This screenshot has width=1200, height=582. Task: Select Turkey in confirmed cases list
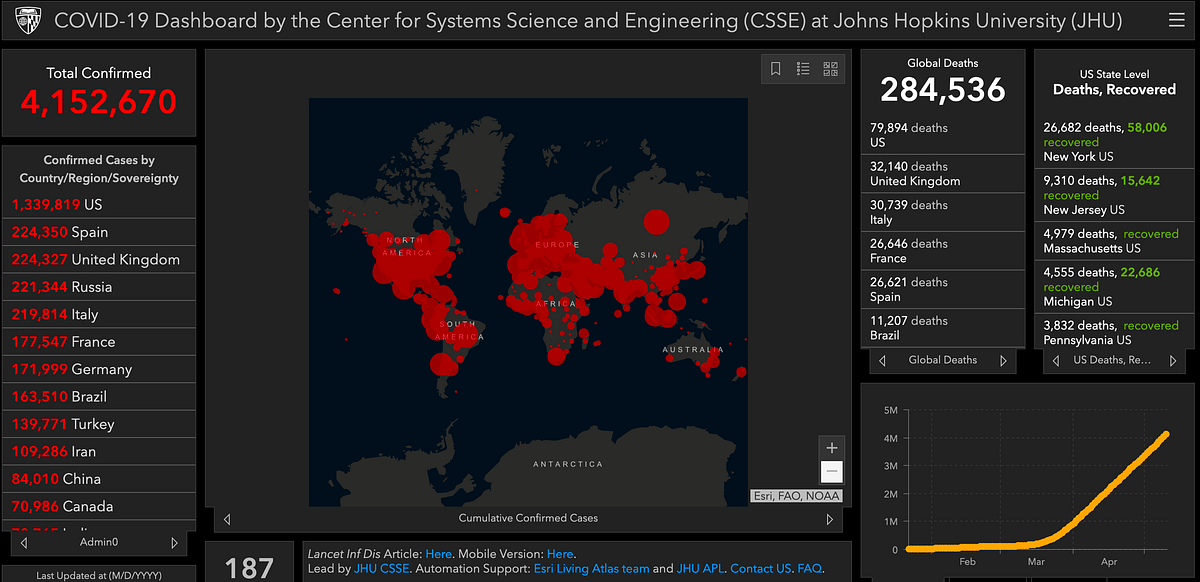(x=98, y=424)
